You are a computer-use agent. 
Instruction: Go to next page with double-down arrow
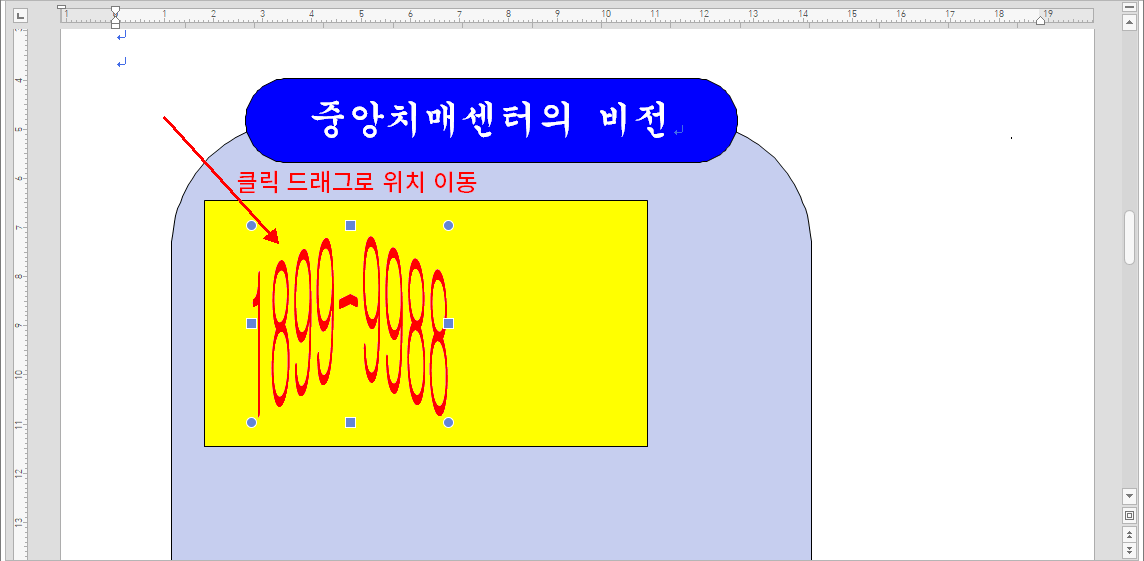click(x=1129, y=549)
